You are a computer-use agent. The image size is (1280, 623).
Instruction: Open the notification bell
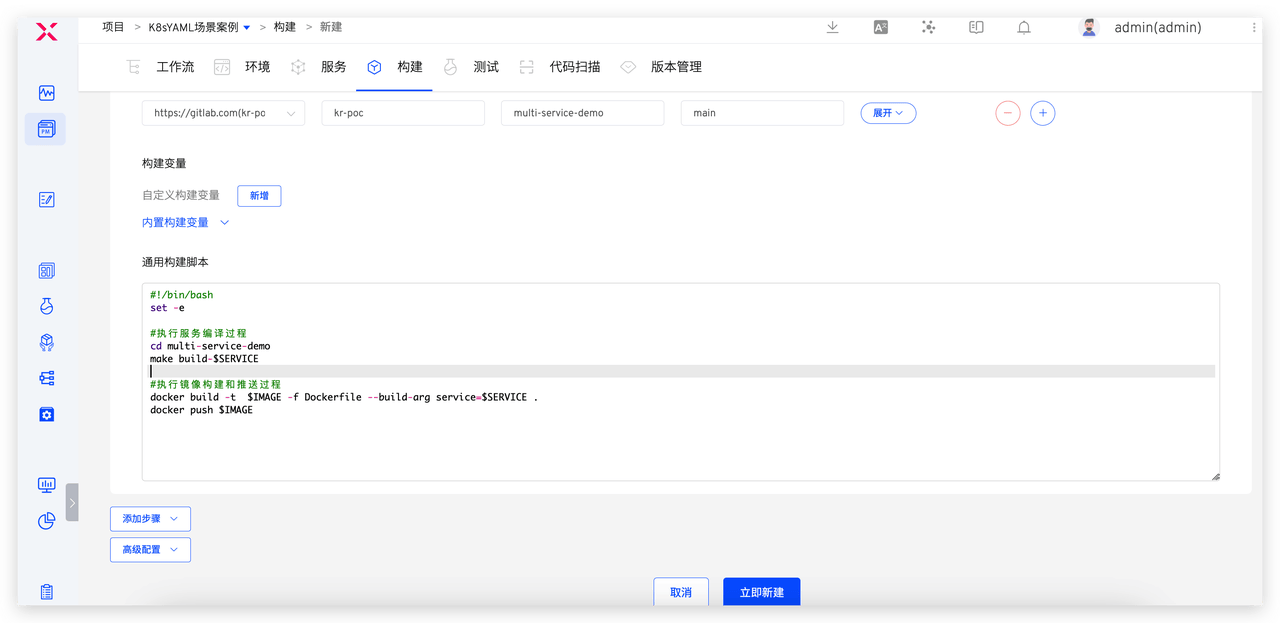(1024, 28)
